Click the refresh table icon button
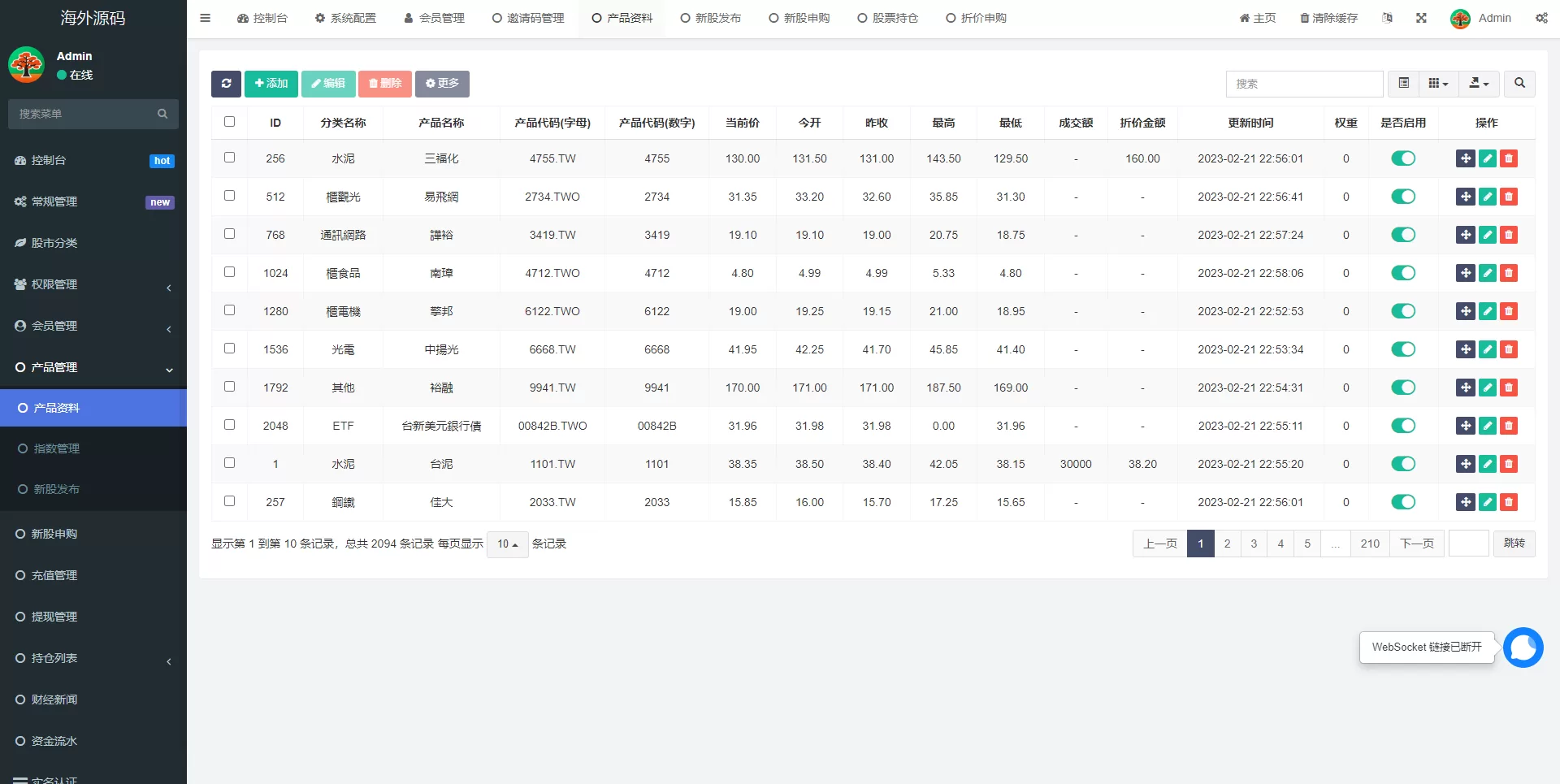 point(226,84)
